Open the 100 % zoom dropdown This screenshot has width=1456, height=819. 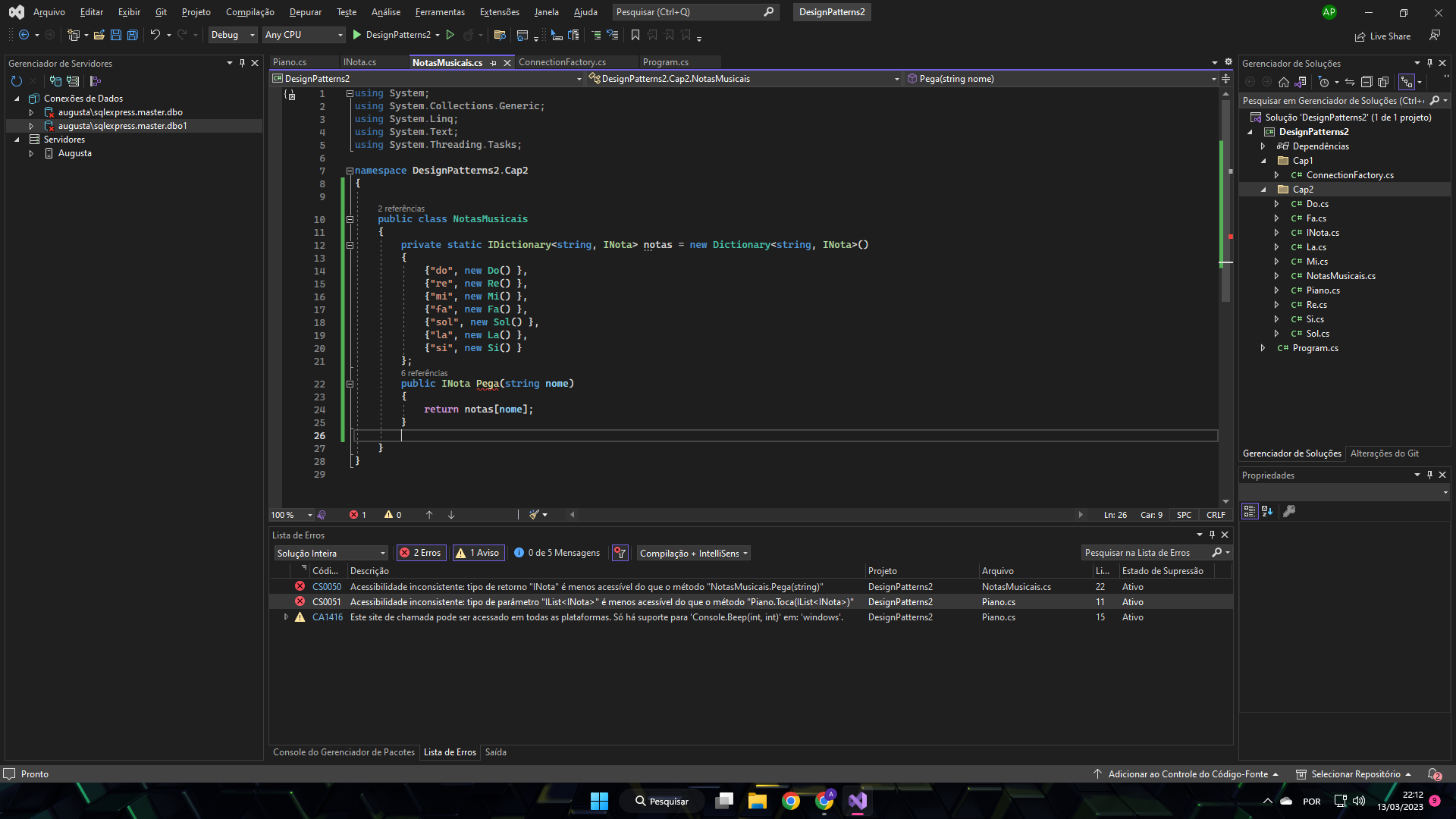(x=292, y=515)
